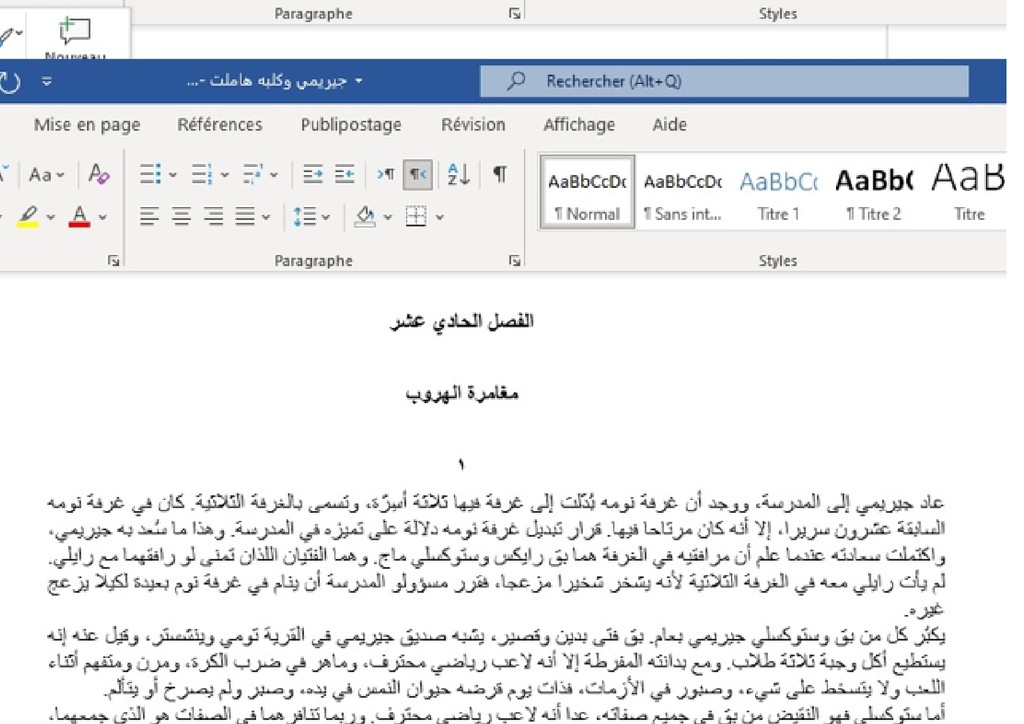This screenshot has height=724, width=1024.
Task: Apply the Titre style
Action: [968, 193]
